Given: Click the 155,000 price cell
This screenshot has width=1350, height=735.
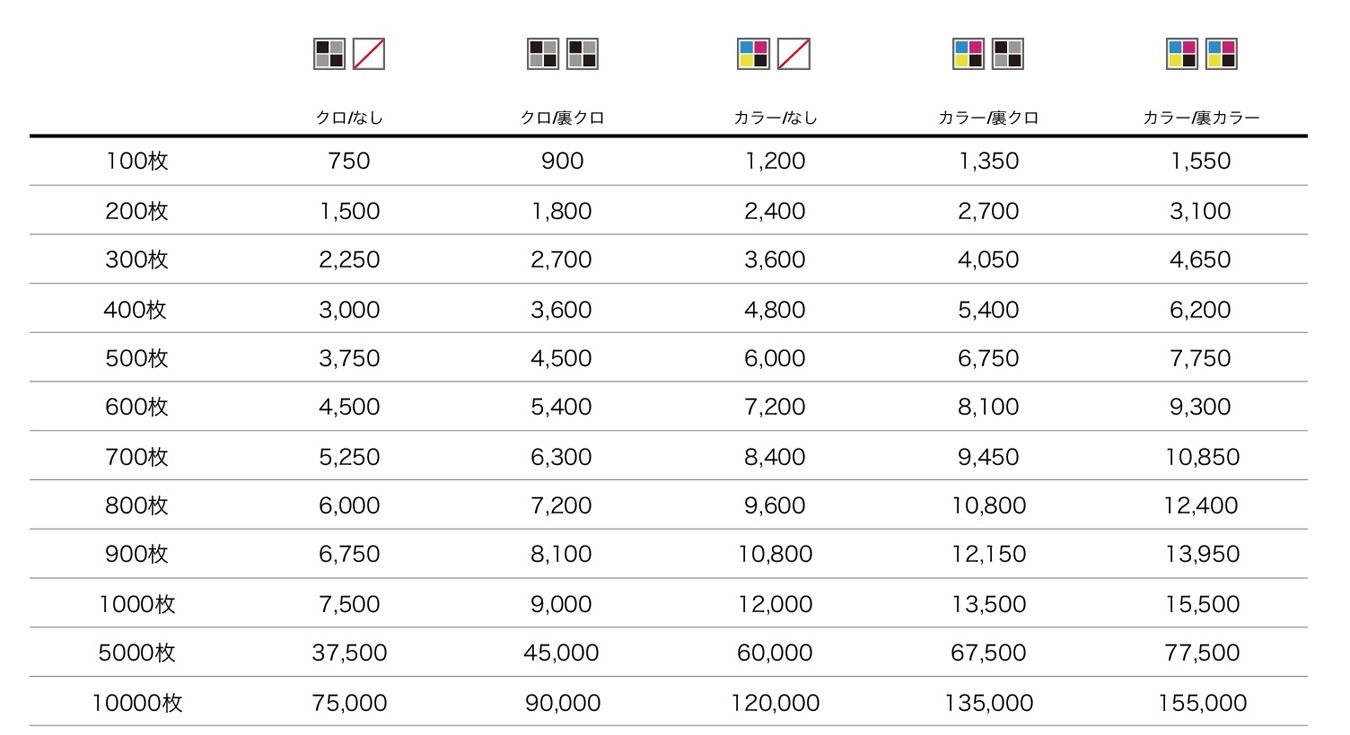Looking at the screenshot, I should (x=1202, y=703).
